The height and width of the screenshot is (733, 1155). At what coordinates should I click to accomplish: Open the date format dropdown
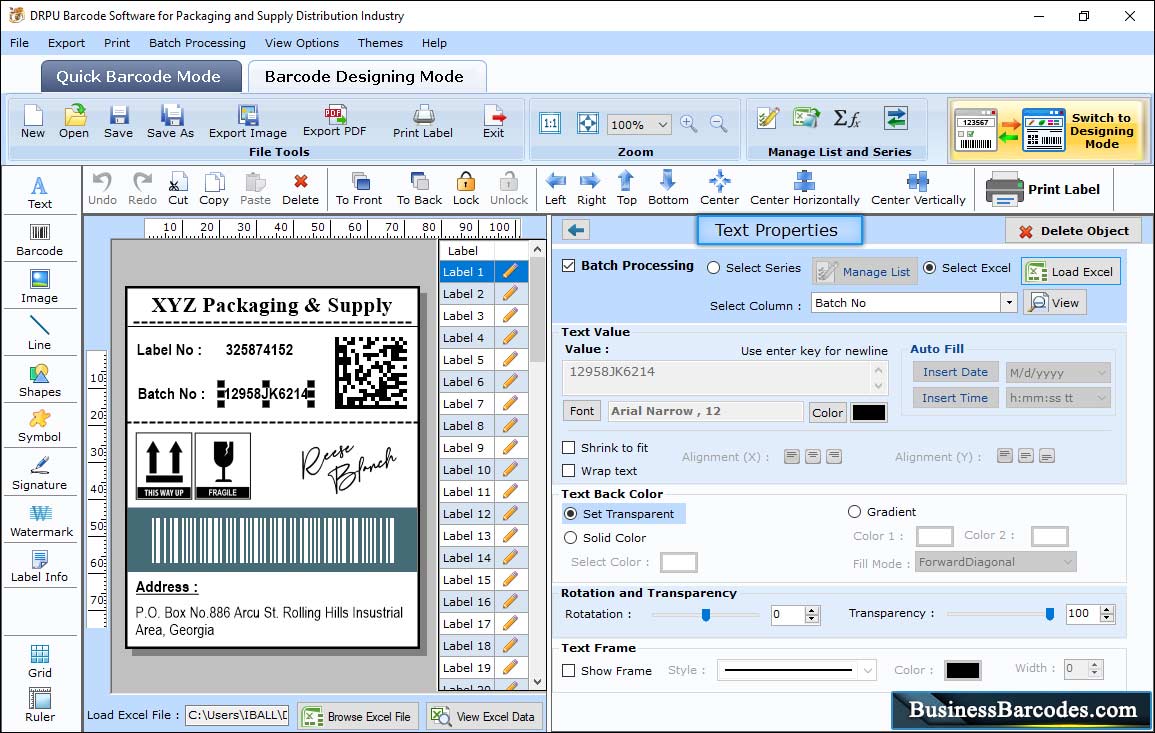[1101, 373]
